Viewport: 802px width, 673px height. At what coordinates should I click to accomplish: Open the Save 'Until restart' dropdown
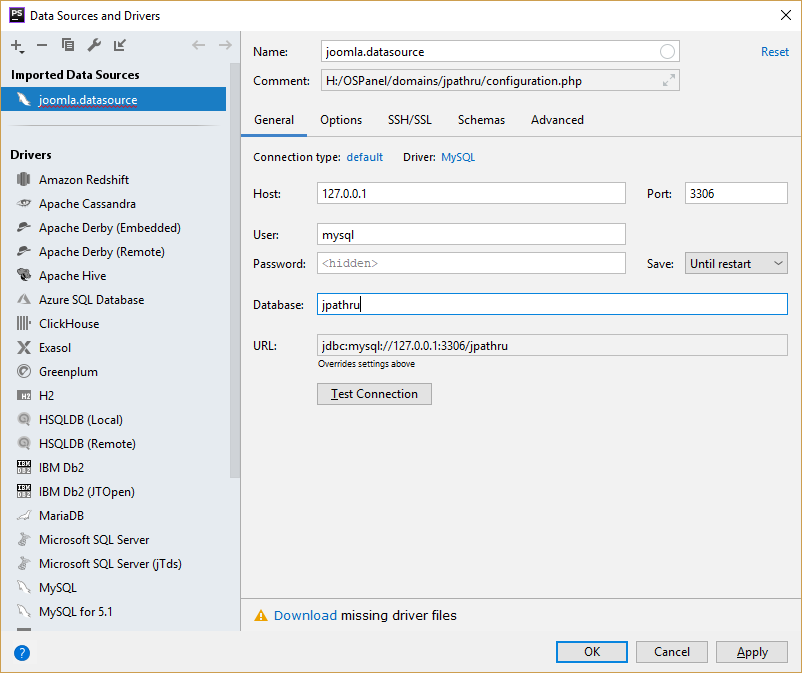(736, 263)
